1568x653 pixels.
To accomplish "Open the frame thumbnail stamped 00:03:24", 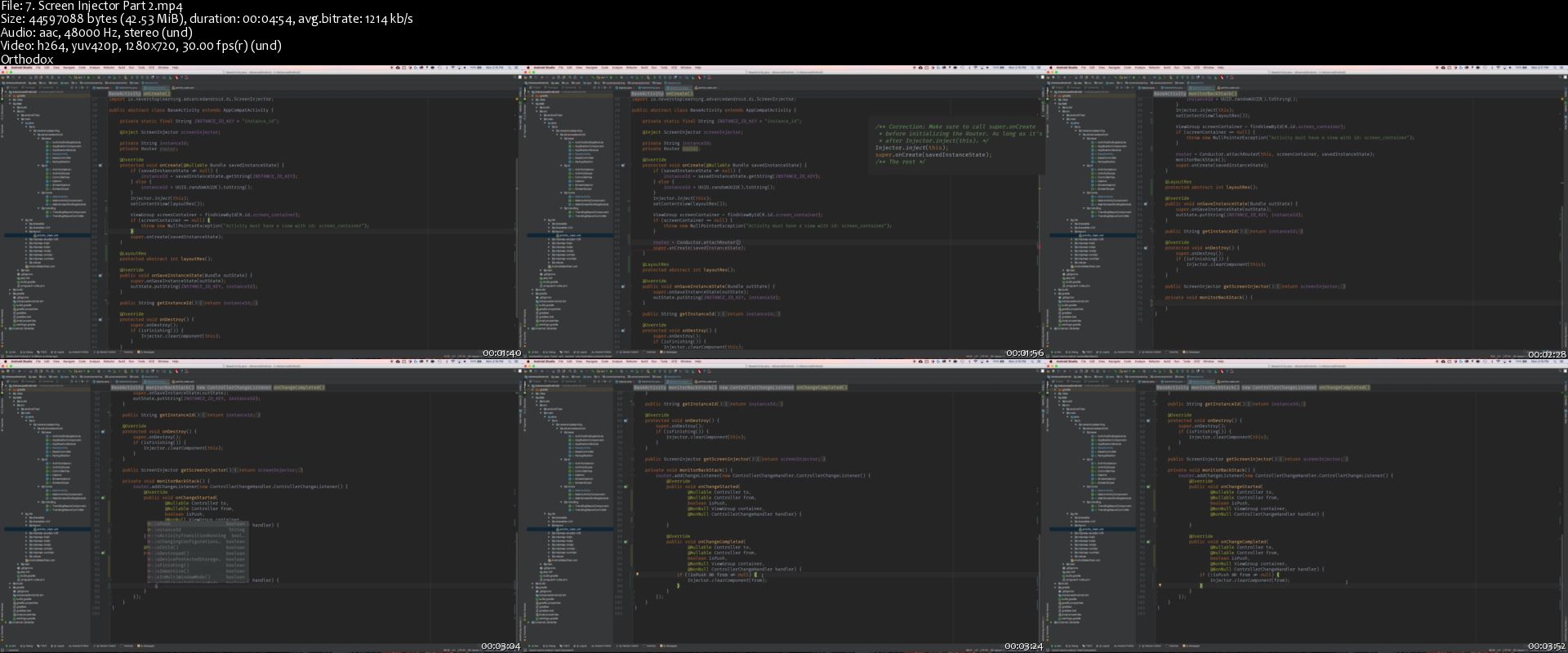I will 784,505.
